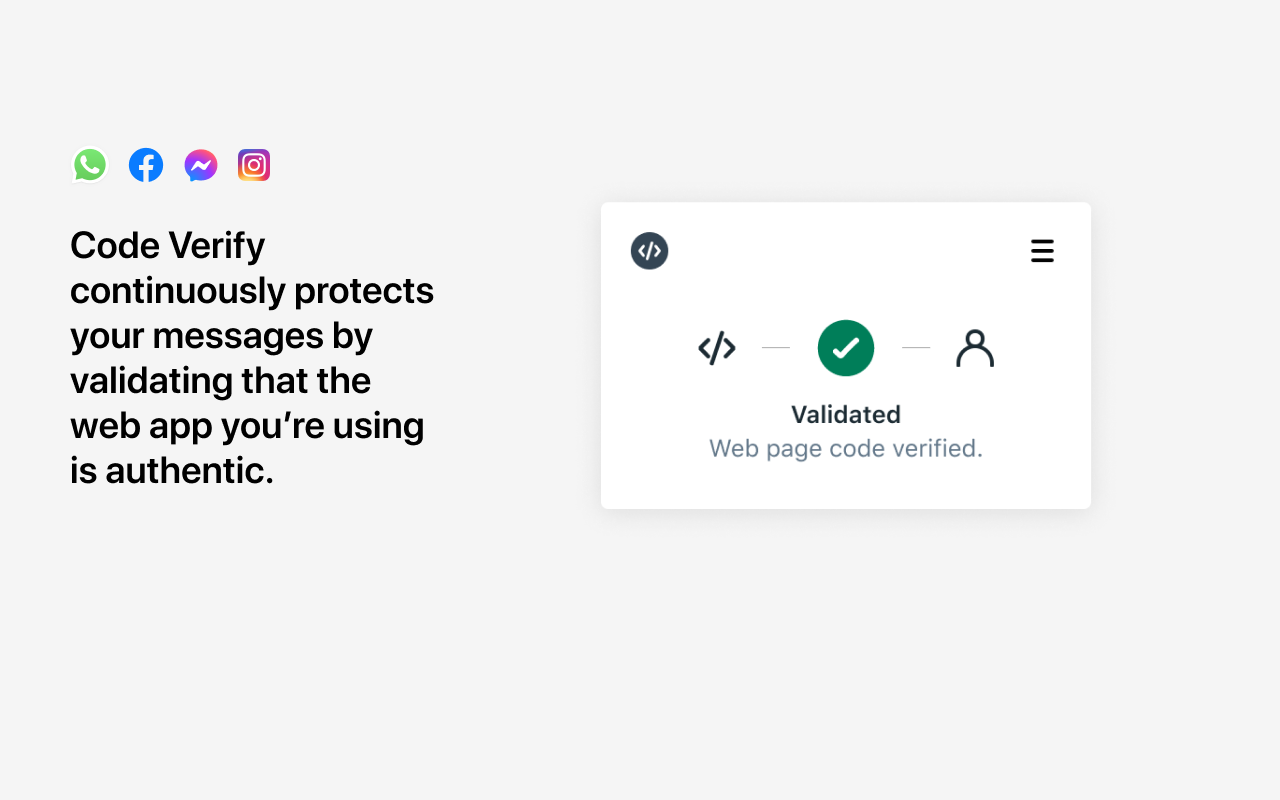The image size is (1280, 800).
Task: Click "is authentic." at headline end
Action: click(x=172, y=470)
